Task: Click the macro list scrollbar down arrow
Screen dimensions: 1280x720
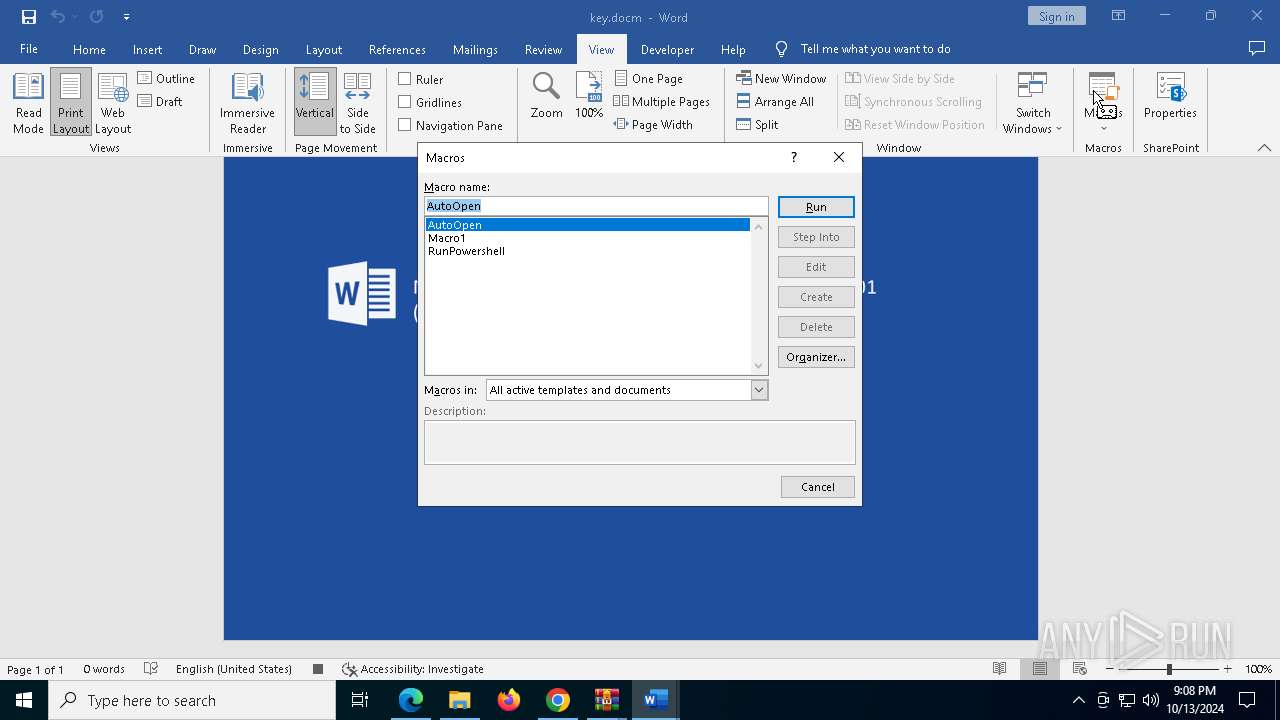Action: pyautogui.click(x=758, y=366)
